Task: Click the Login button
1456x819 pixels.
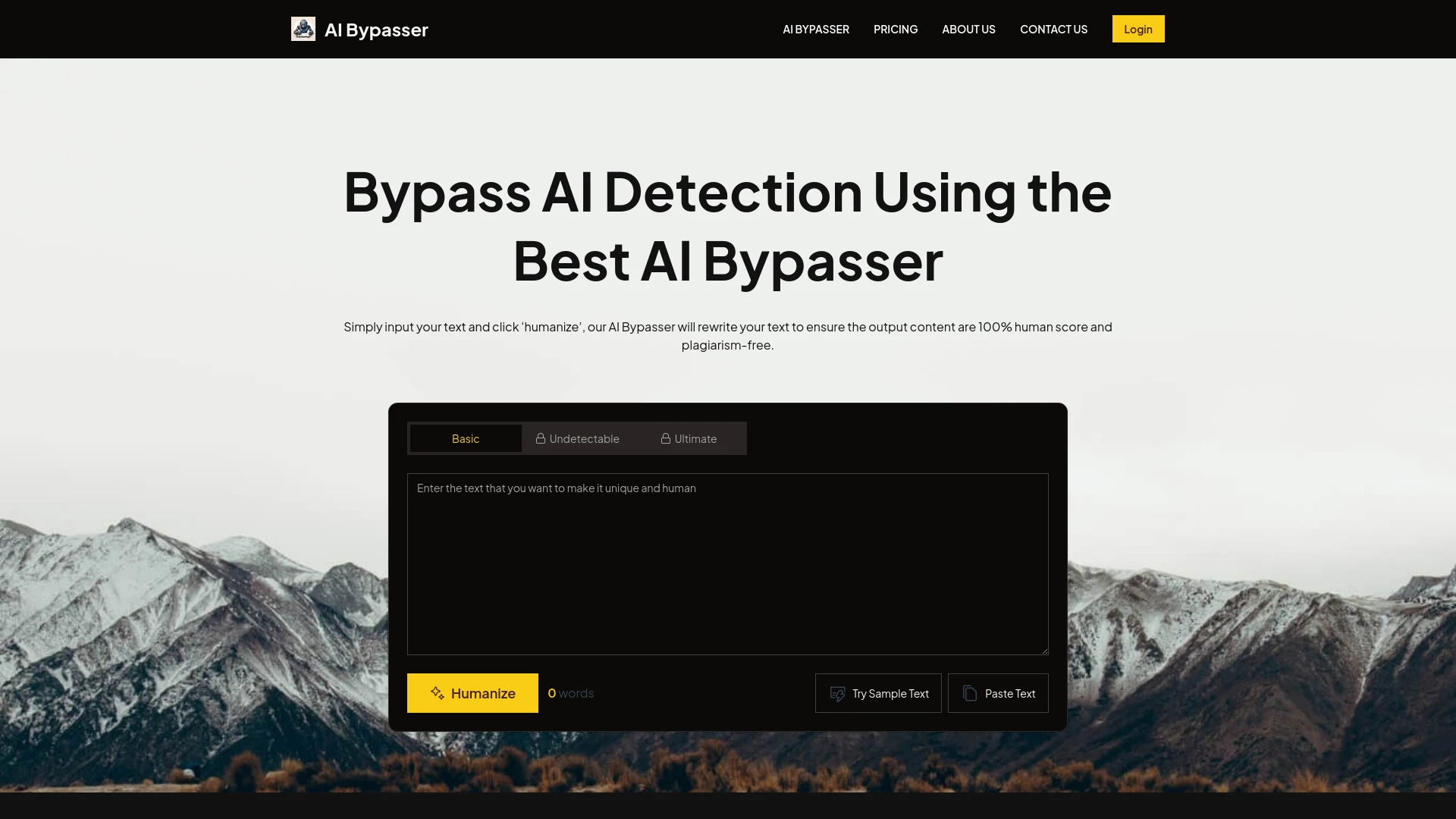Action: [x=1138, y=28]
